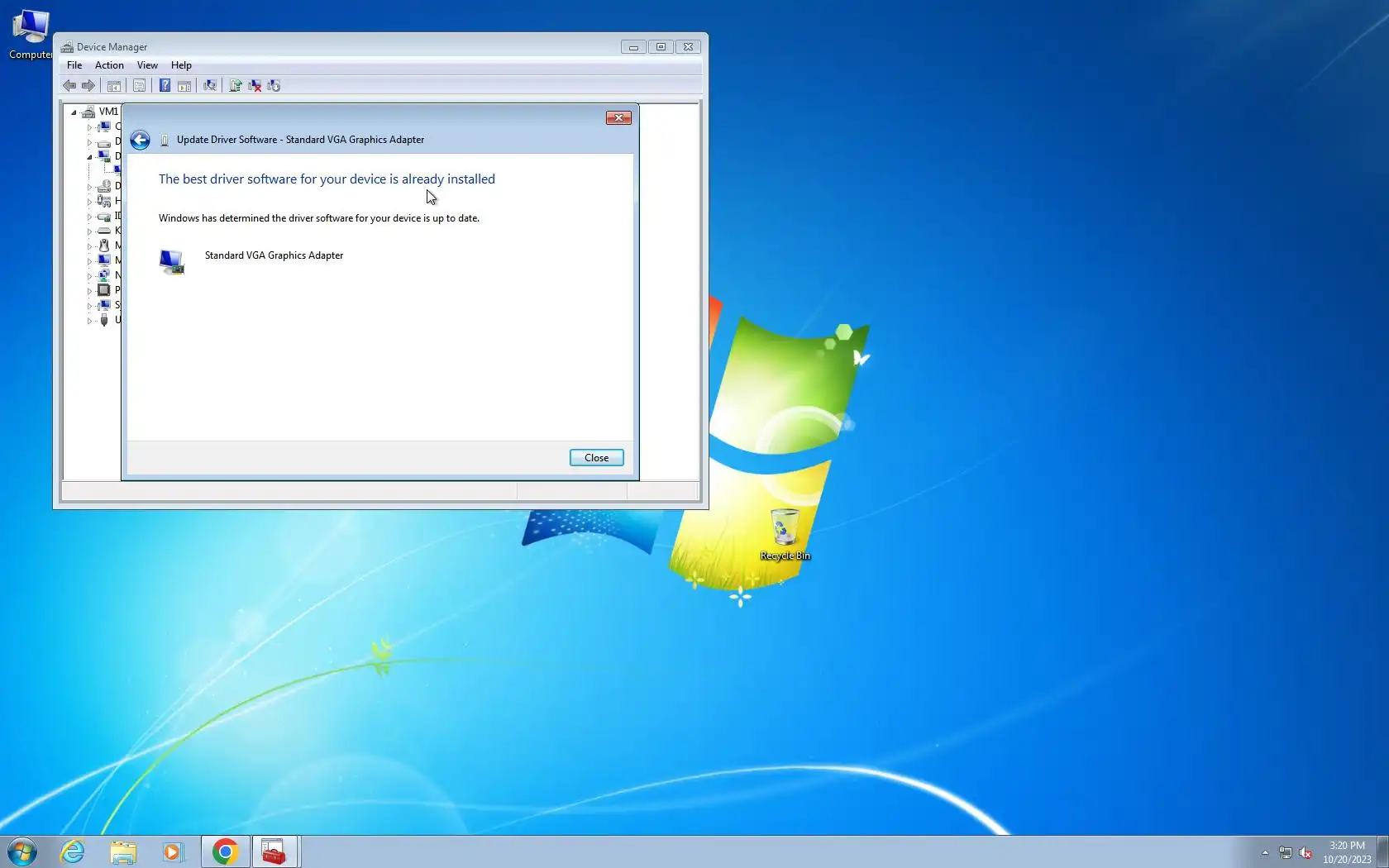Screen dimensions: 1389x868
Task: Minimize the Device Manager window
Action: click(x=633, y=47)
